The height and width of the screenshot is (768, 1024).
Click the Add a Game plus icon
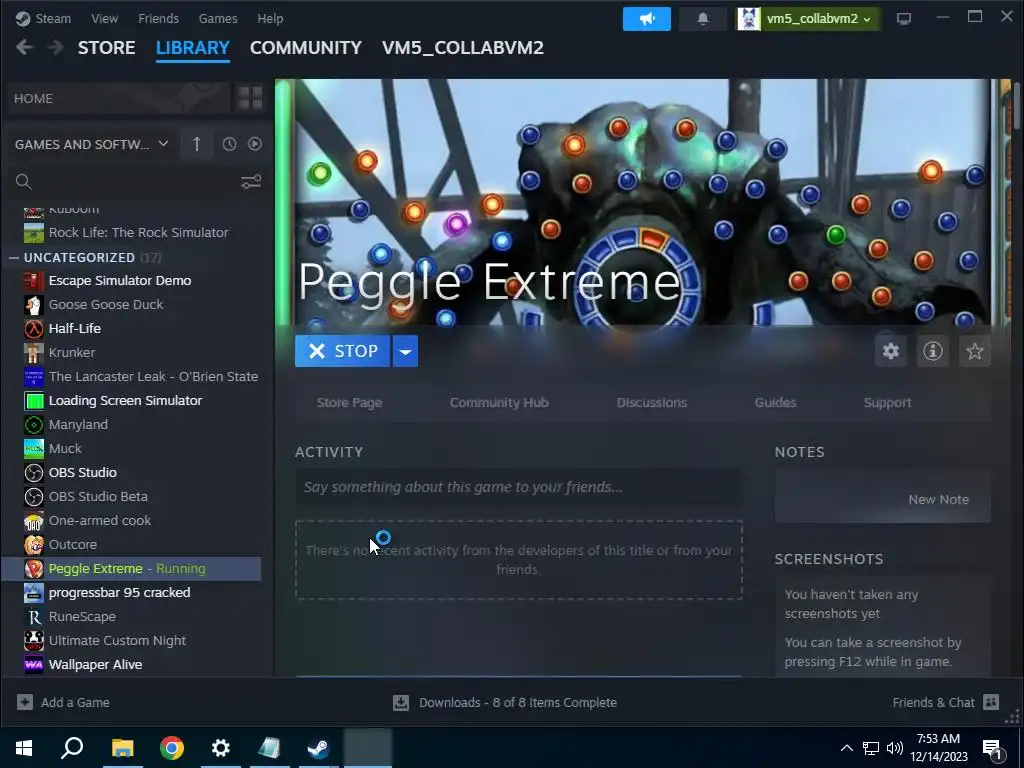(x=25, y=703)
